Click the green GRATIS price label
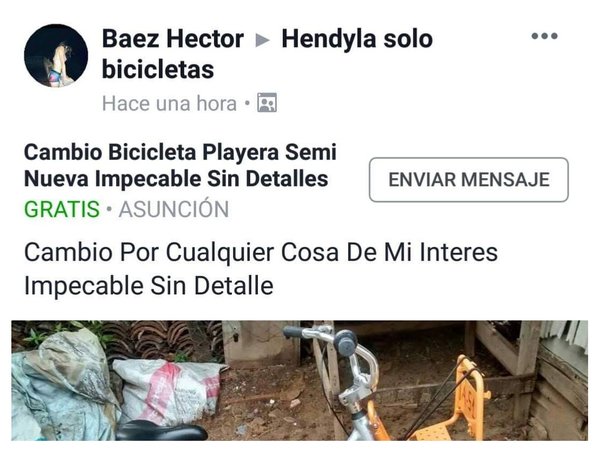The image size is (600, 450). [62, 209]
